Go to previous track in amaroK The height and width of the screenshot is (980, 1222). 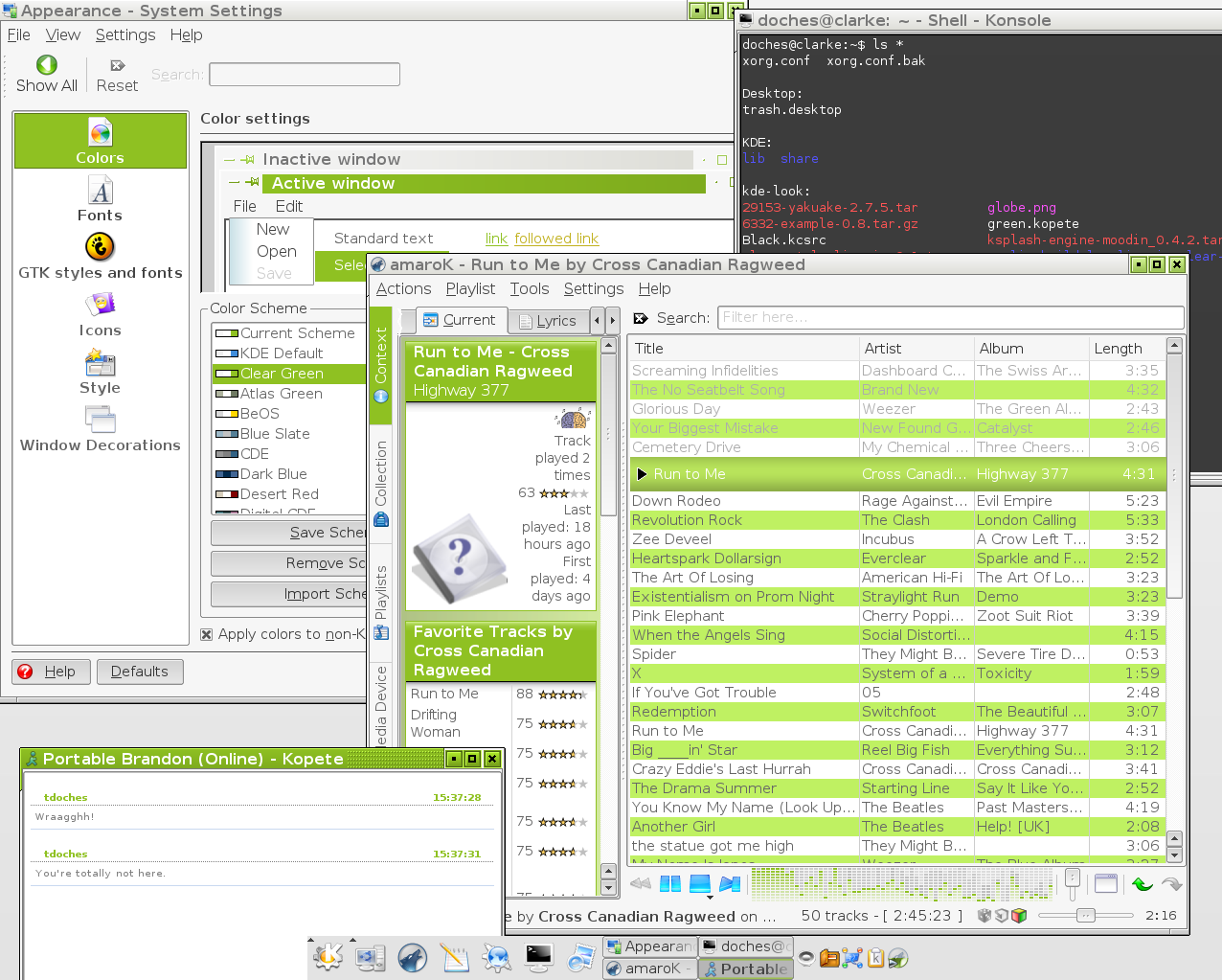click(642, 883)
